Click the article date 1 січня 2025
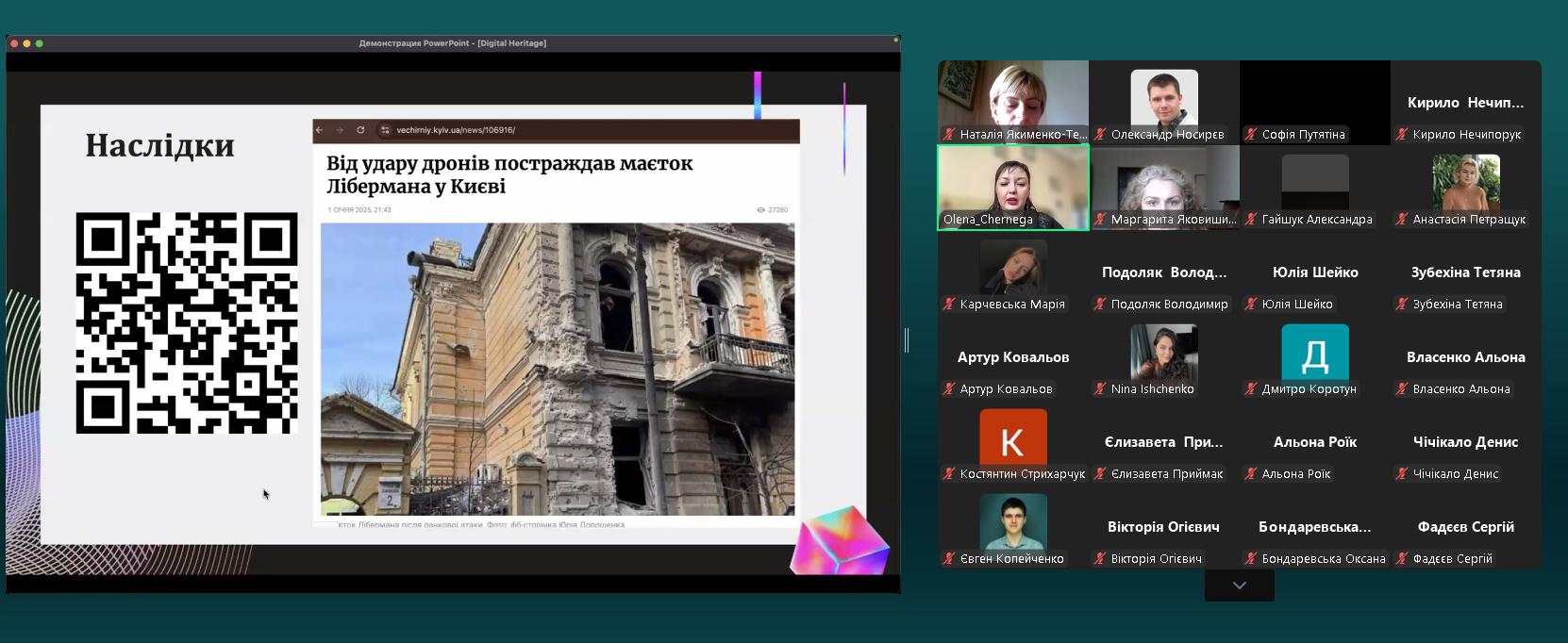The width and height of the screenshot is (1568, 643). pos(359,210)
